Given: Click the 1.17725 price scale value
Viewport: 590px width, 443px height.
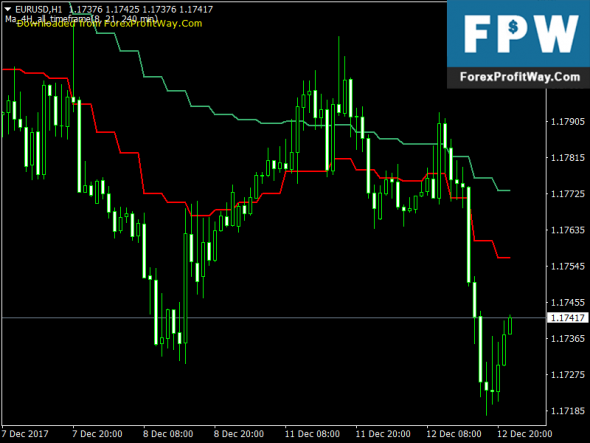Looking at the screenshot, I should coord(568,193).
